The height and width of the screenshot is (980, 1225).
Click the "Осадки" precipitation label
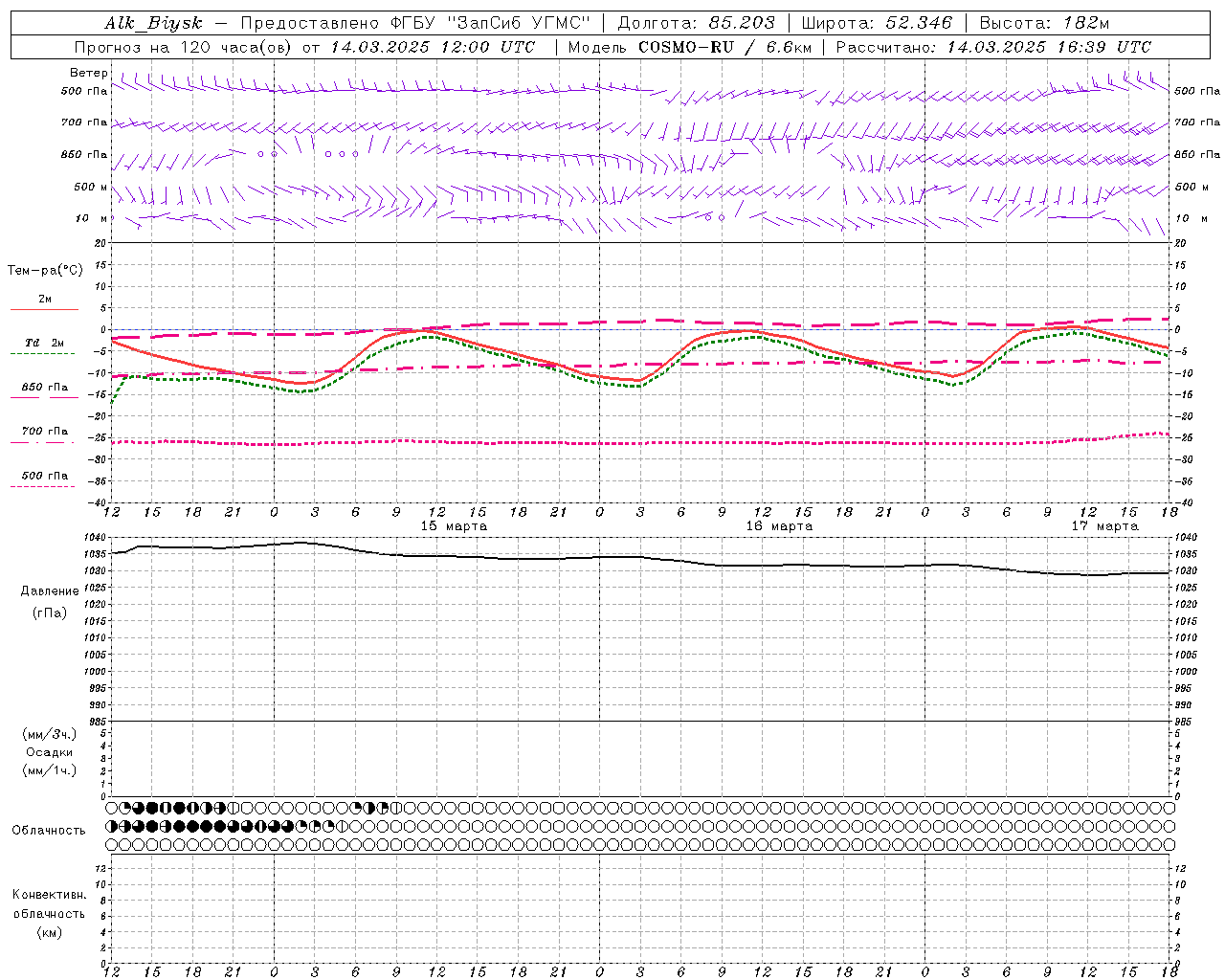click(x=50, y=752)
